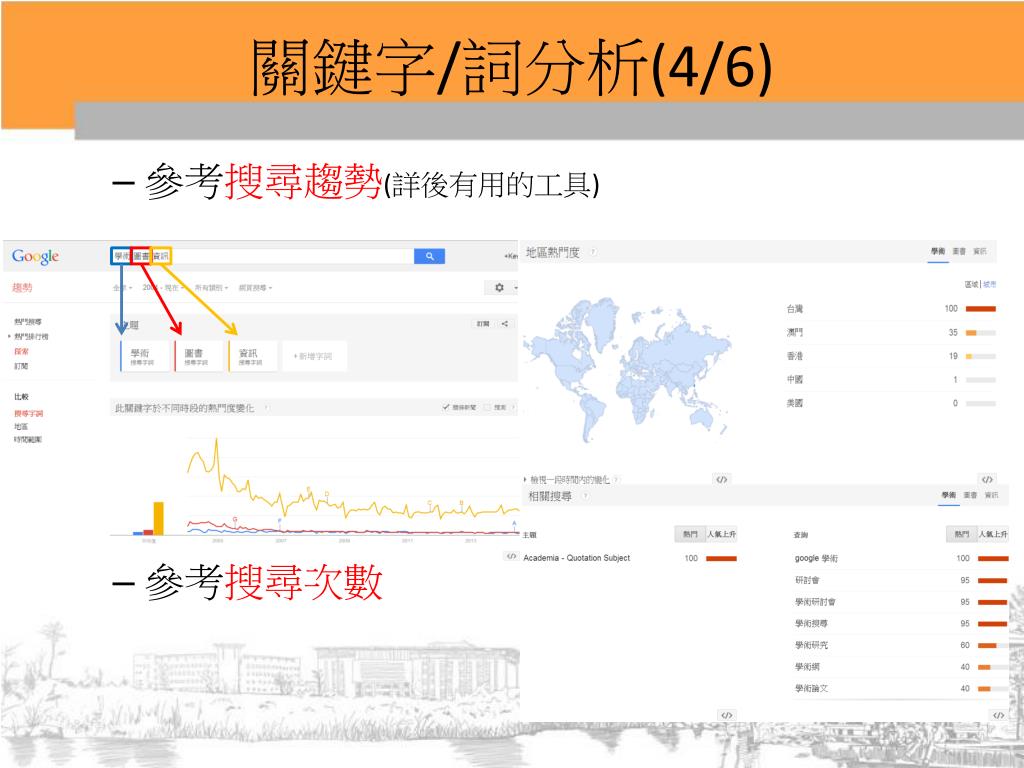This screenshot has height=768, width=1024.
Task: Switch region list to 城市 view
Action: 989,285
